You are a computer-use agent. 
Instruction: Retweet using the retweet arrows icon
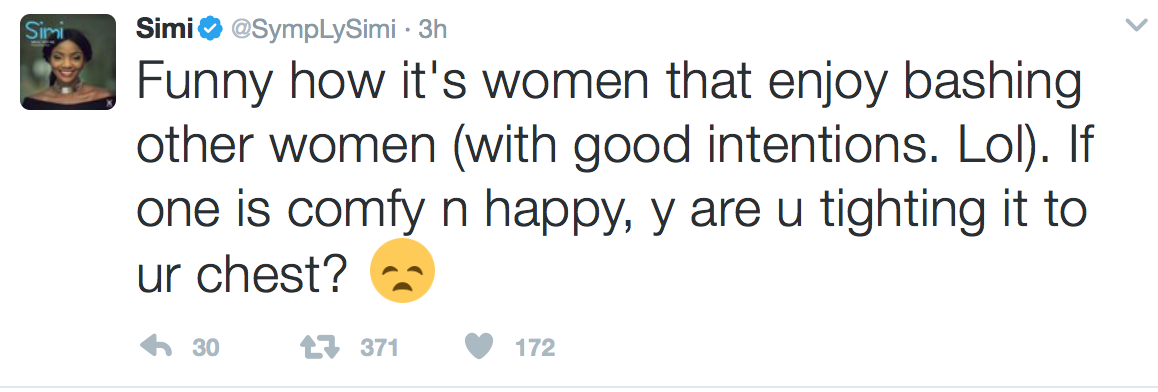[x=320, y=347]
